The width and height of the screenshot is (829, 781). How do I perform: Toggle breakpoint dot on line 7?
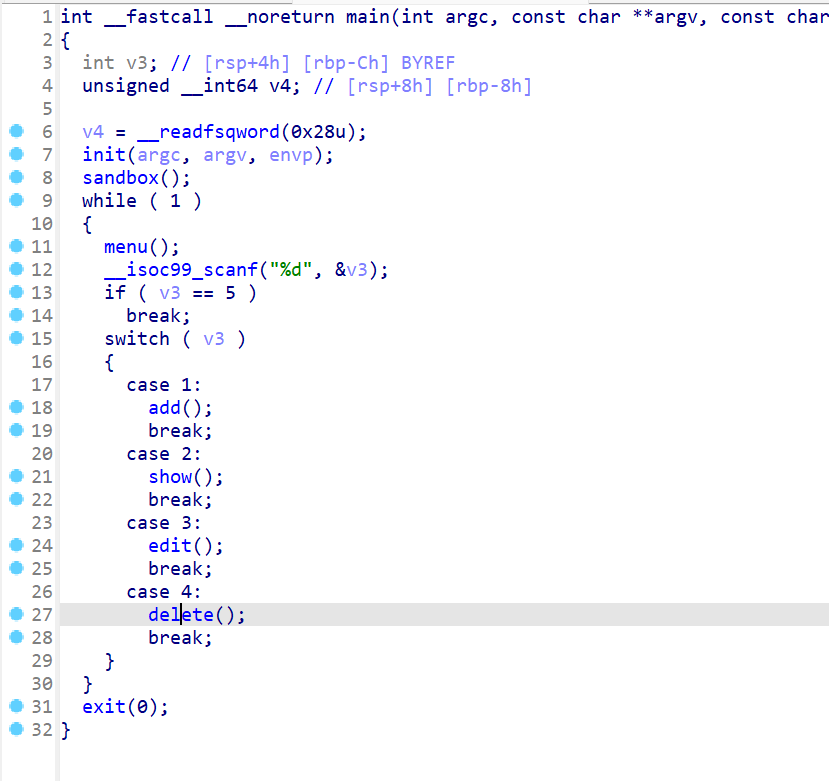click(17, 154)
